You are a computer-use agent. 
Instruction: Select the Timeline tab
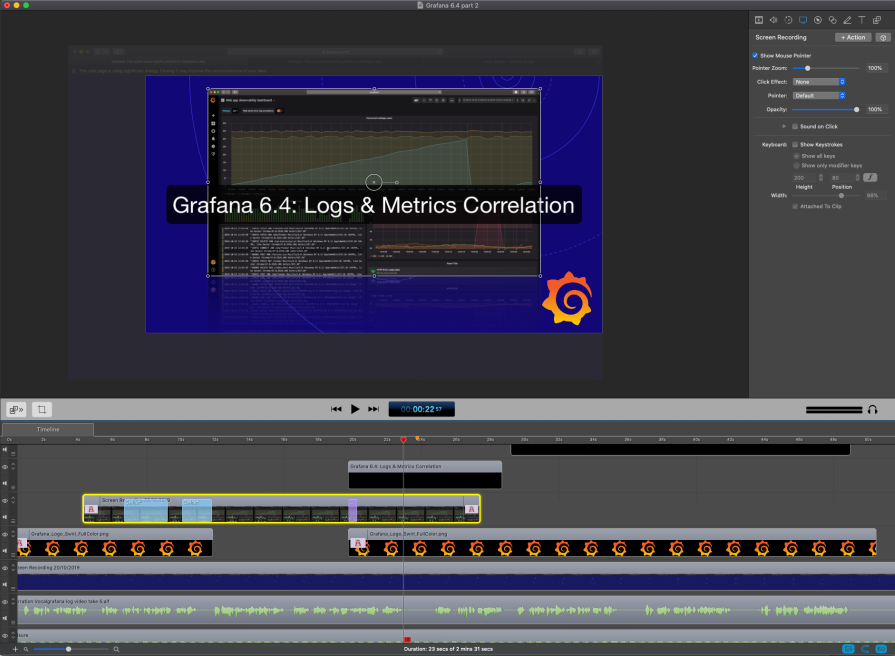pyautogui.click(x=48, y=429)
